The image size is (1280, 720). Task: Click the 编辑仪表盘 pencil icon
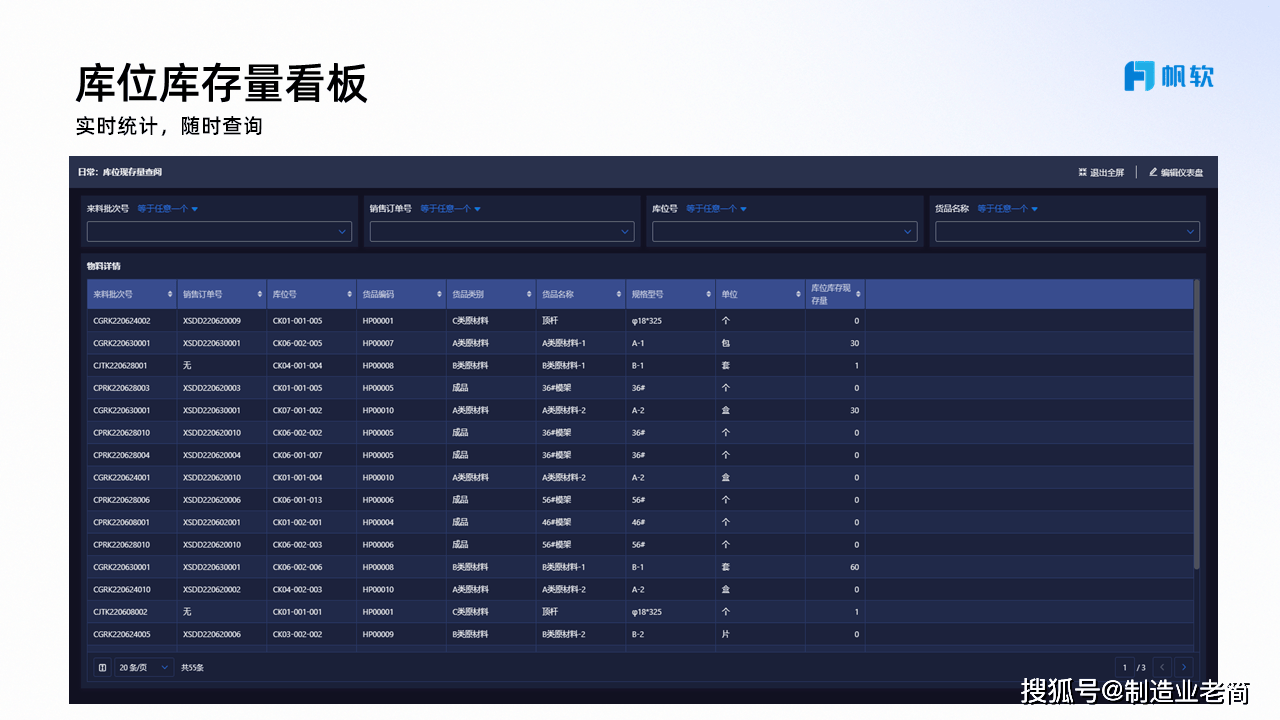tap(1153, 172)
